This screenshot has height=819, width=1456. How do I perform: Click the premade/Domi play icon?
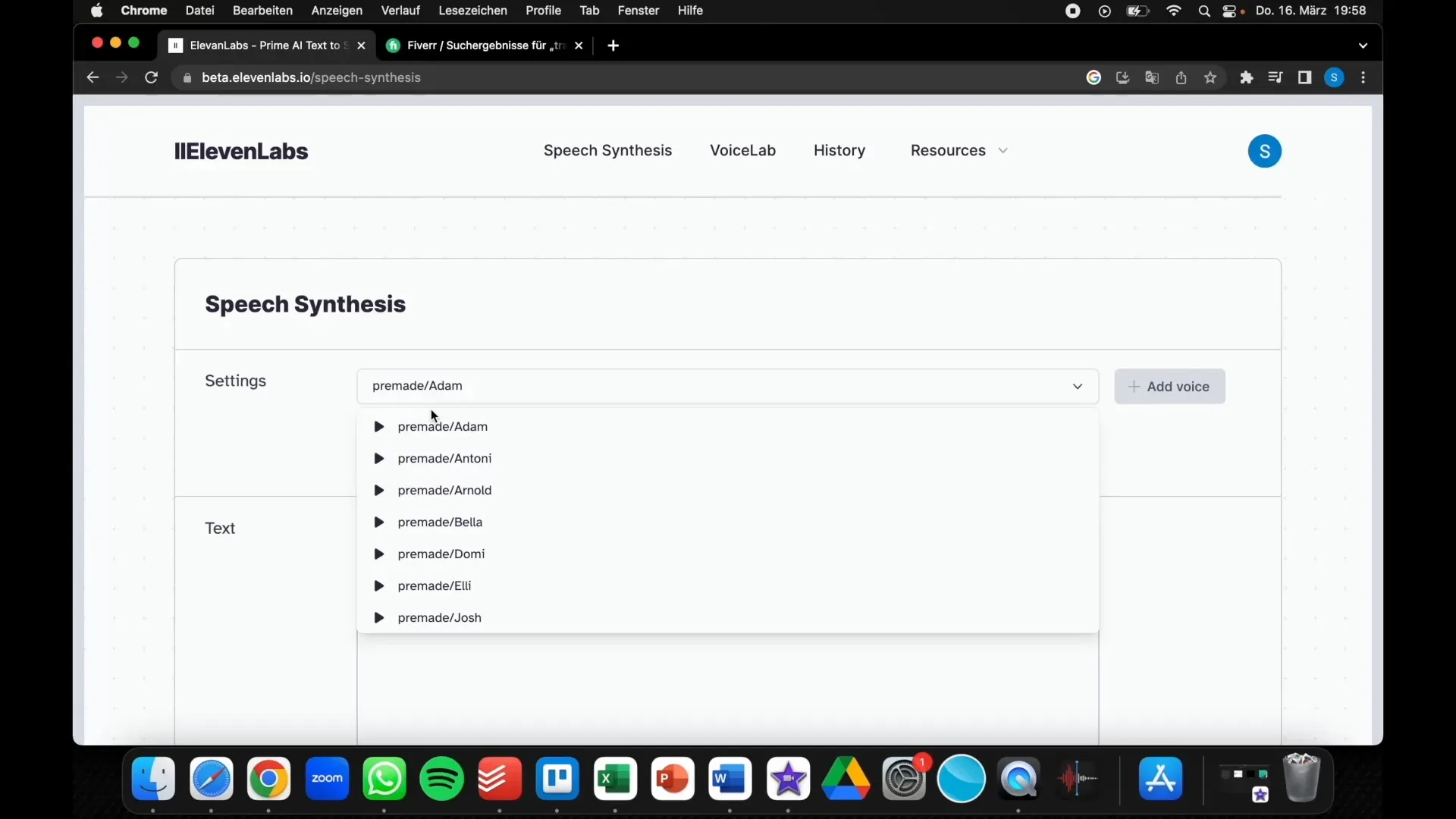tap(378, 554)
